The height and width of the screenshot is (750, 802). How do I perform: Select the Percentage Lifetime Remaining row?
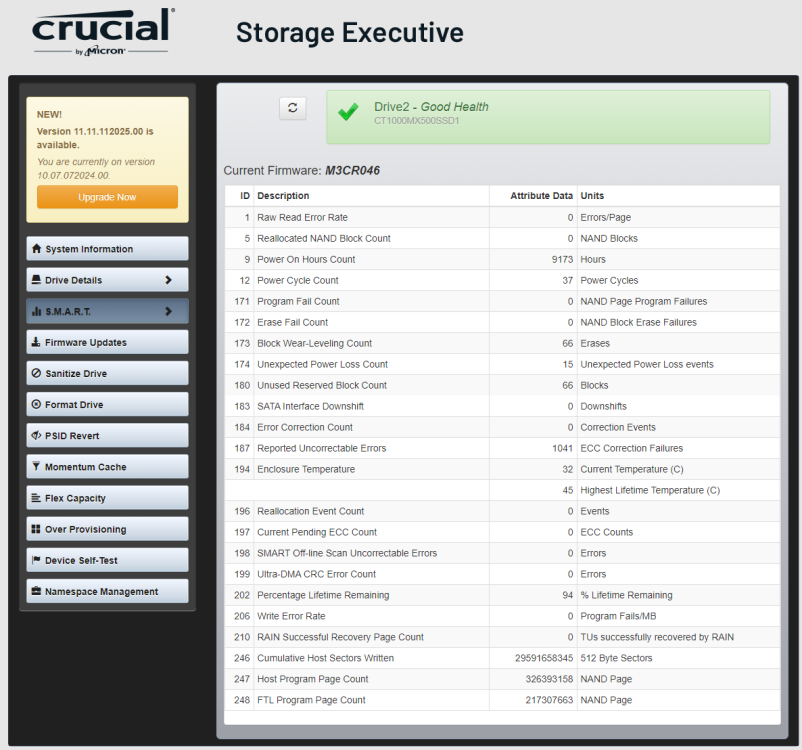tap(502, 595)
